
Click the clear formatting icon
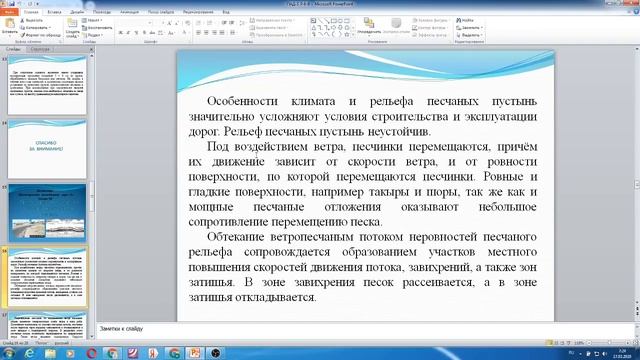pyautogui.click(x=187, y=23)
